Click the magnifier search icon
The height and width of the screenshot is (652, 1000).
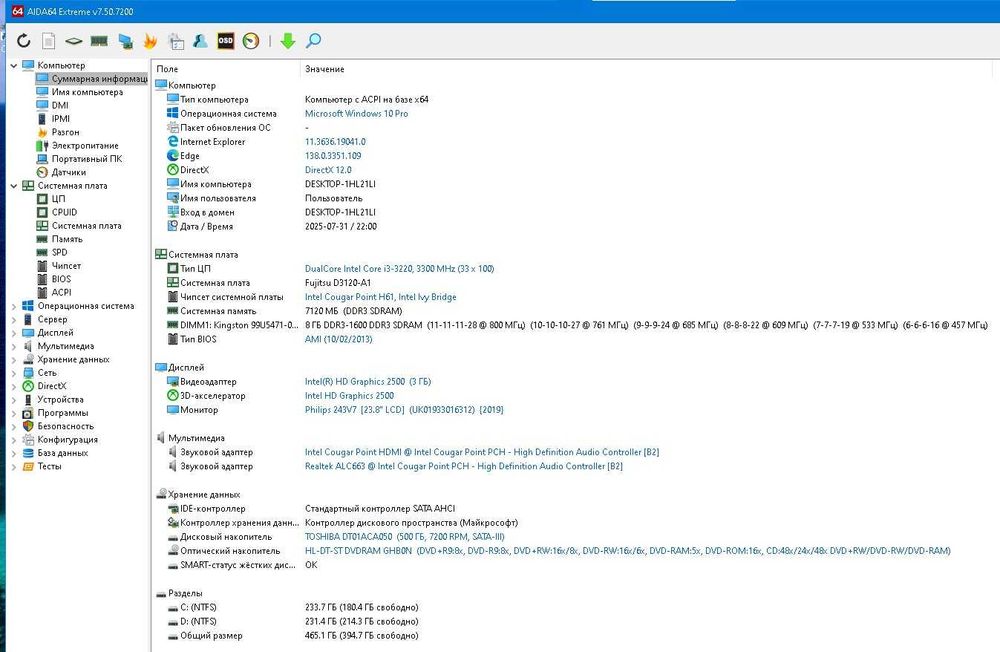(313, 41)
